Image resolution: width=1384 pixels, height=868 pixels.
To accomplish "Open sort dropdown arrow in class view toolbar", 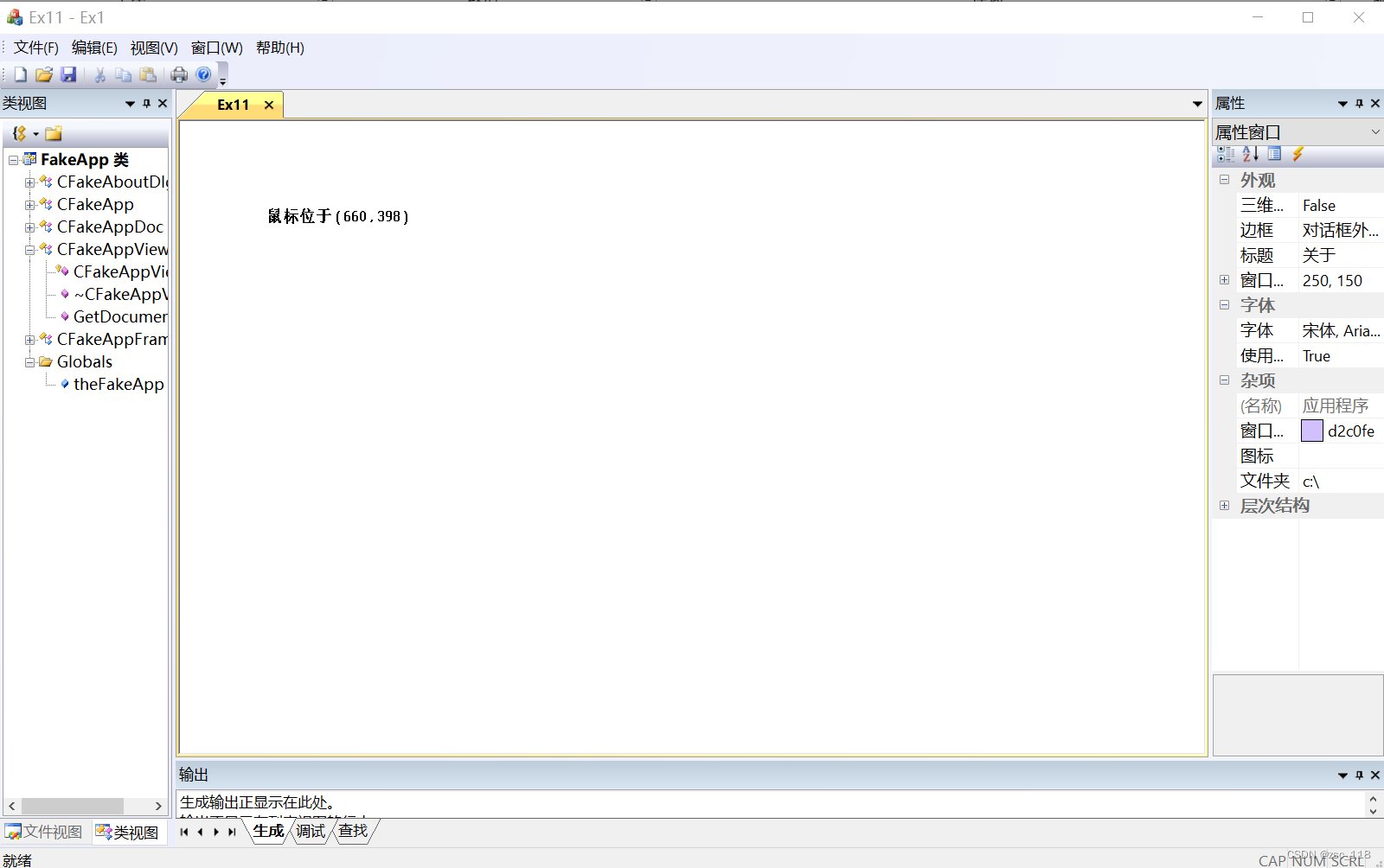I will pos(35,134).
